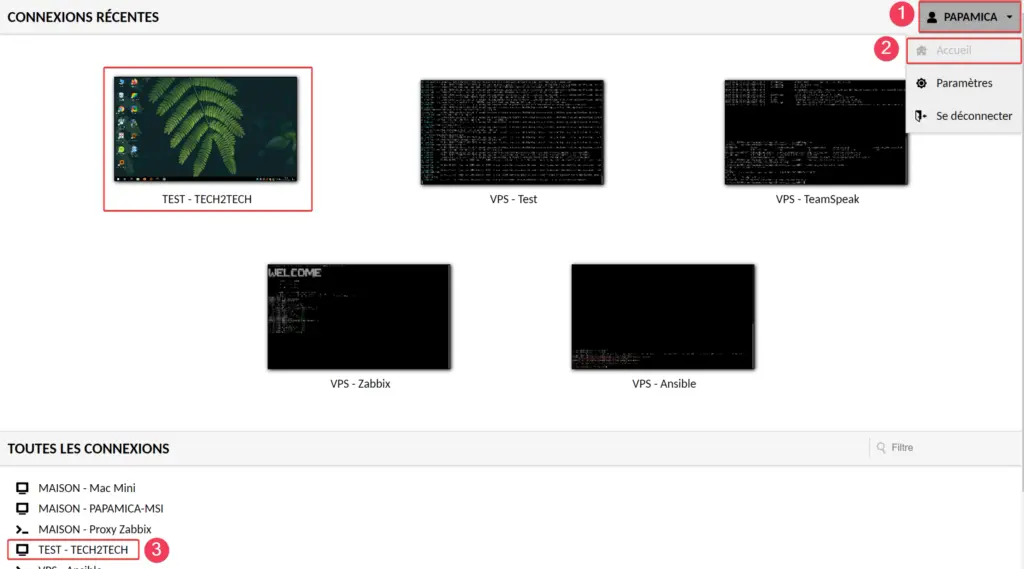Image resolution: width=1024 pixels, height=569 pixels.
Task: Click the monitor icon for MAISON - PAPAMICA-MSI
Action: 22,508
